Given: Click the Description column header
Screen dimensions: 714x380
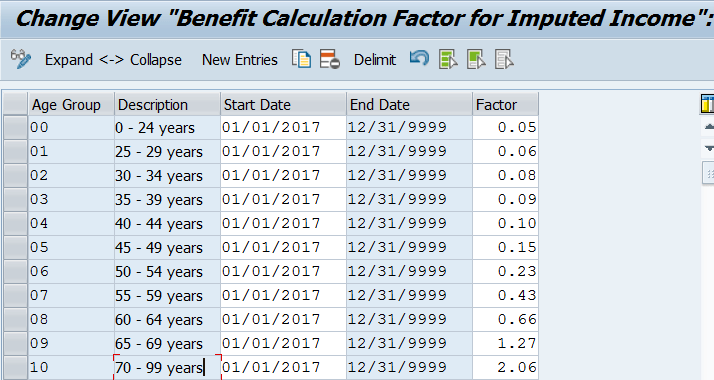Looking at the screenshot, I should tap(167, 104).
